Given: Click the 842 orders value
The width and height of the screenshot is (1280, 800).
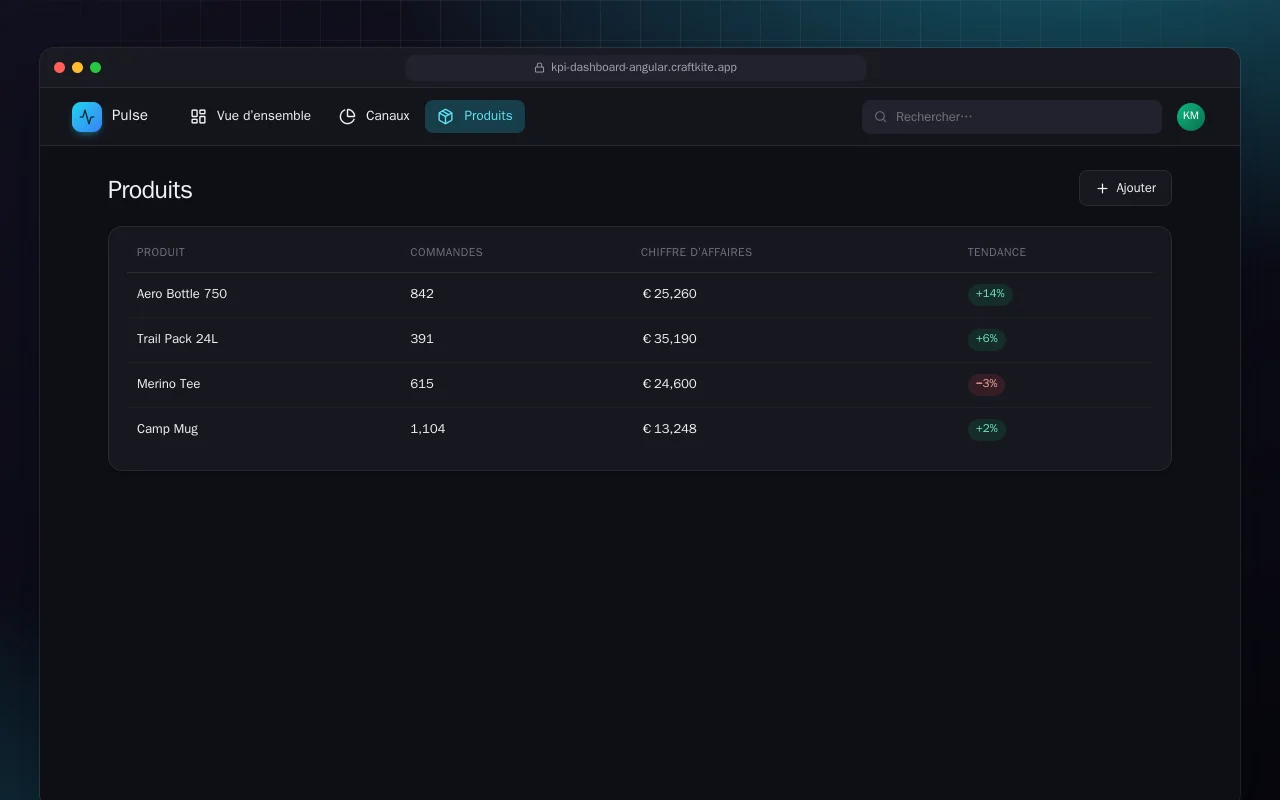Looking at the screenshot, I should coord(422,294).
